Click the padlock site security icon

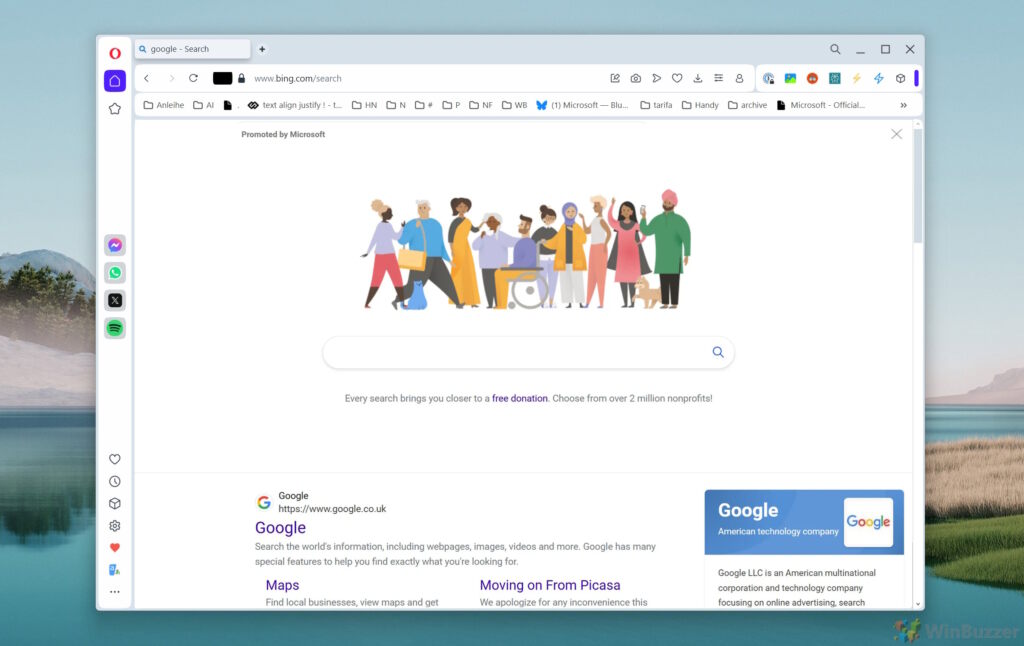[242, 78]
